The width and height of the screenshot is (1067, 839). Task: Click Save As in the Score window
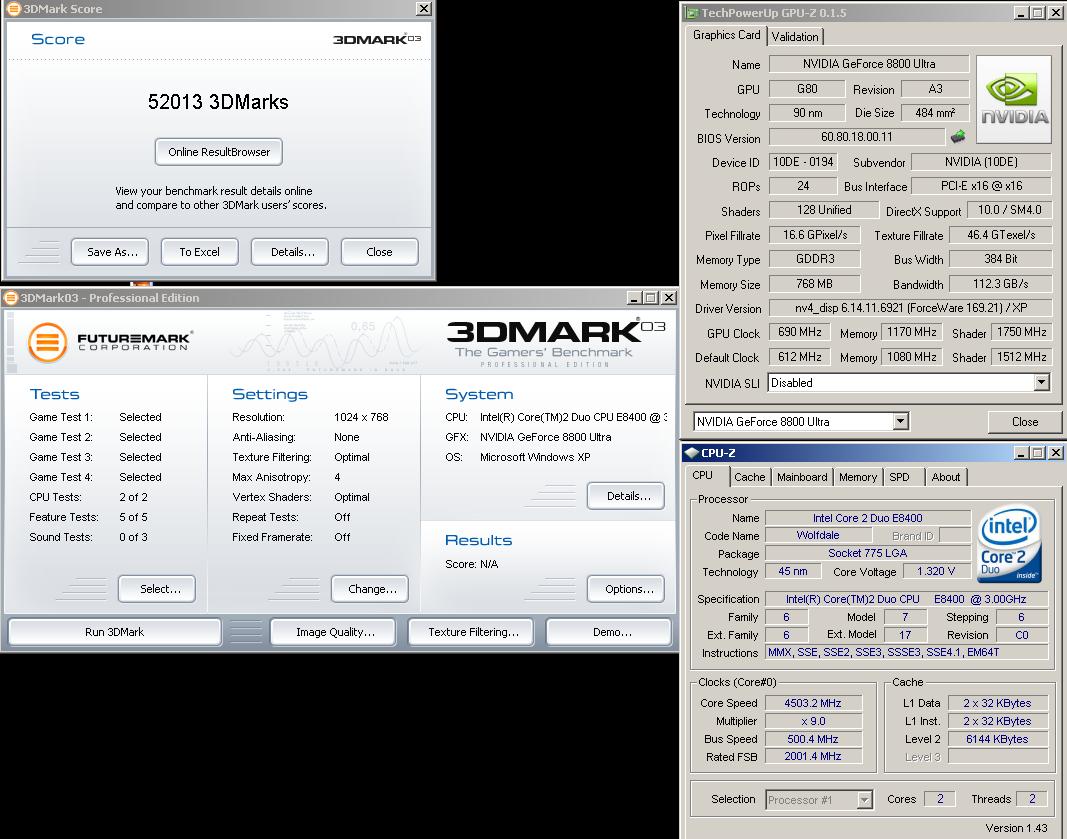tap(112, 252)
